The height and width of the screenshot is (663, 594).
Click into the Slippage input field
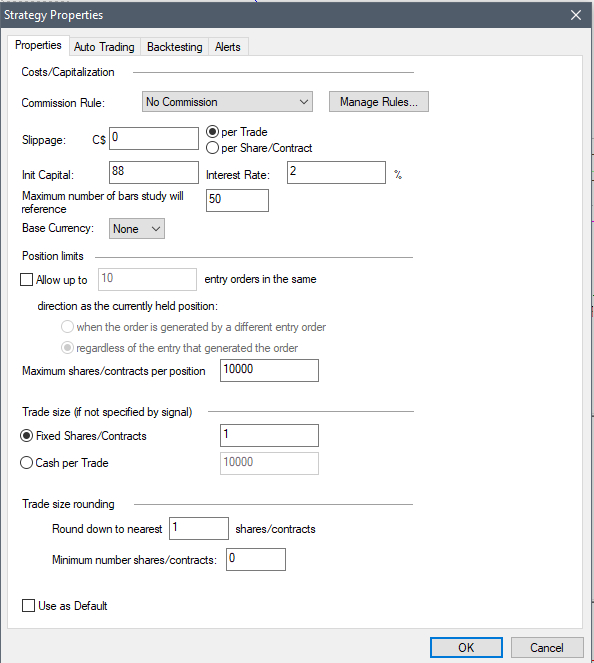click(153, 138)
